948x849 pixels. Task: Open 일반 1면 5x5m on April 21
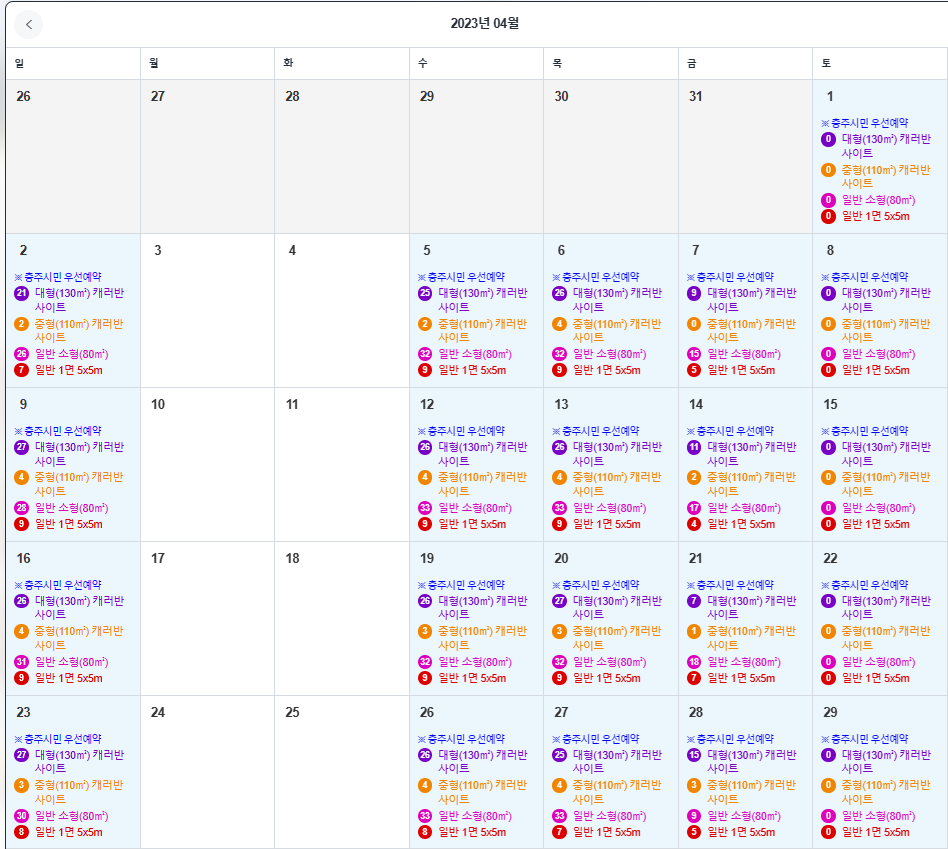pyautogui.click(x=741, y=678)
